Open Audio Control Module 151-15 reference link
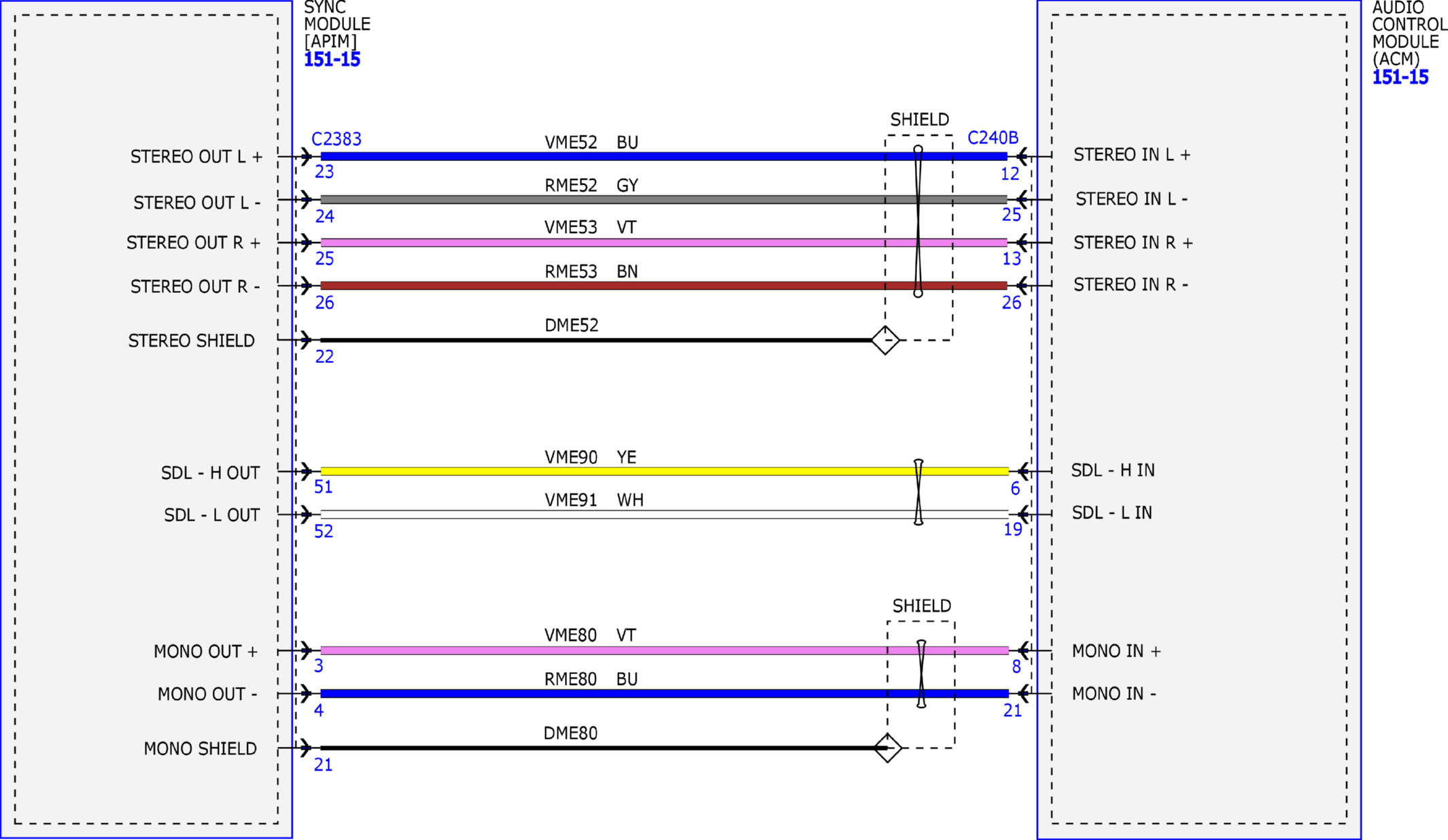Viewport: 1448px width, 840px height. [1400, 77]
